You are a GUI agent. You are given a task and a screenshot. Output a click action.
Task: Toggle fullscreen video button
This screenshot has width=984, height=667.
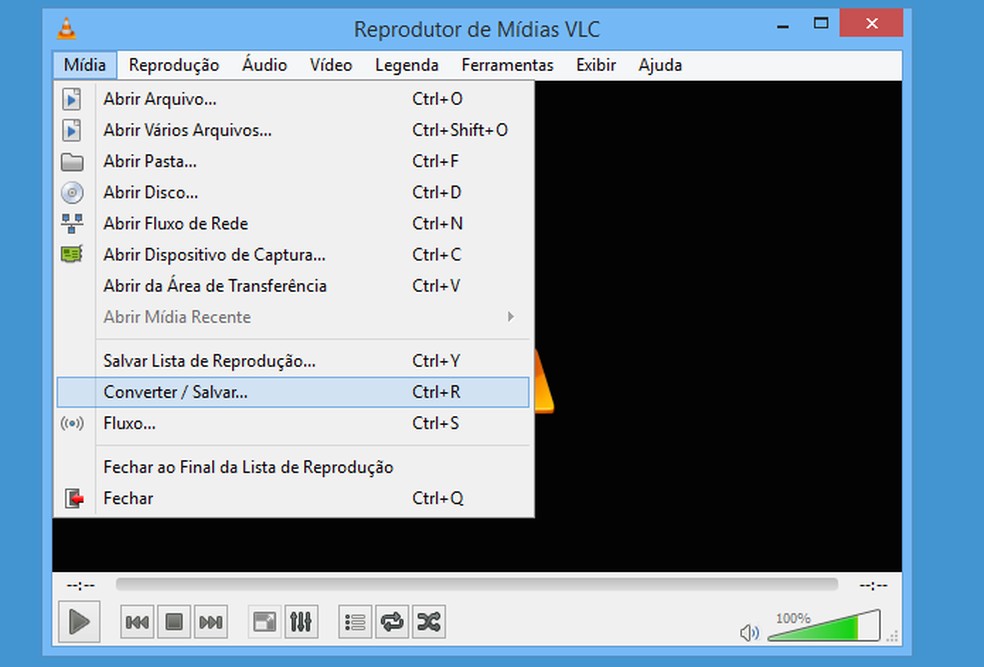point(265,622)
